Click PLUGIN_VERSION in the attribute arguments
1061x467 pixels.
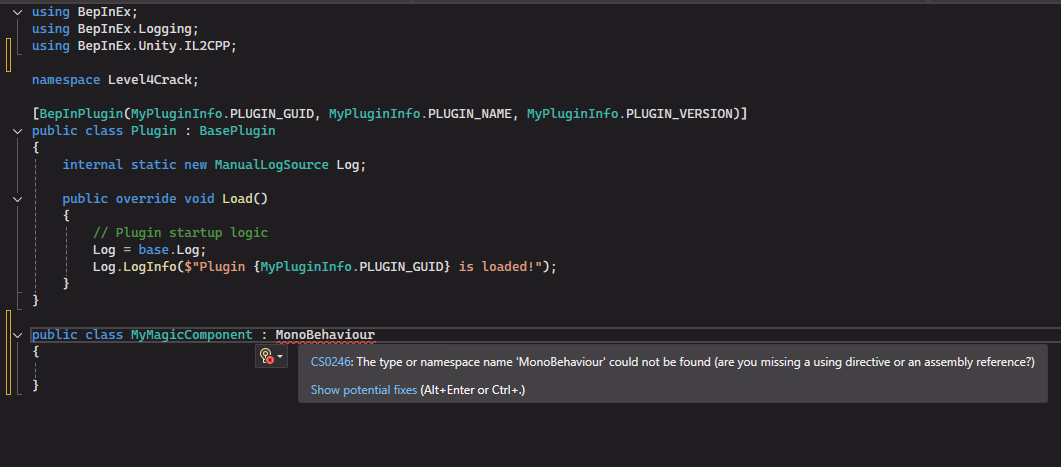pyautogui.click(x=683, y=114)
